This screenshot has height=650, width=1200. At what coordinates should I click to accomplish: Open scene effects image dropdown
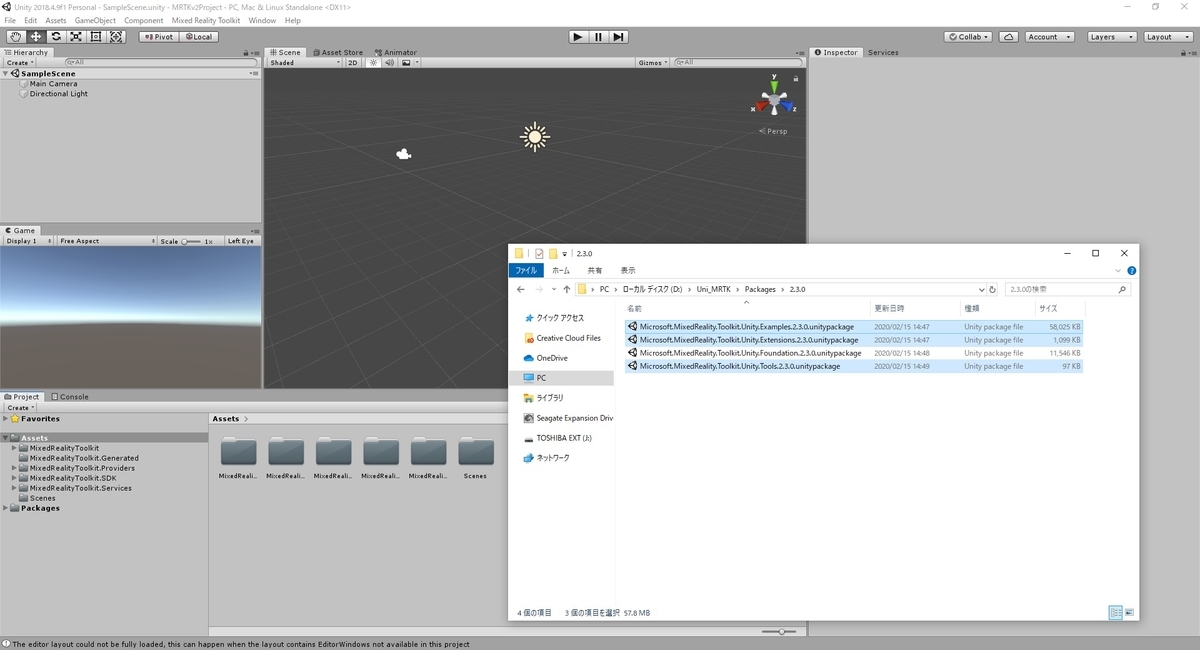click(408, 63)
